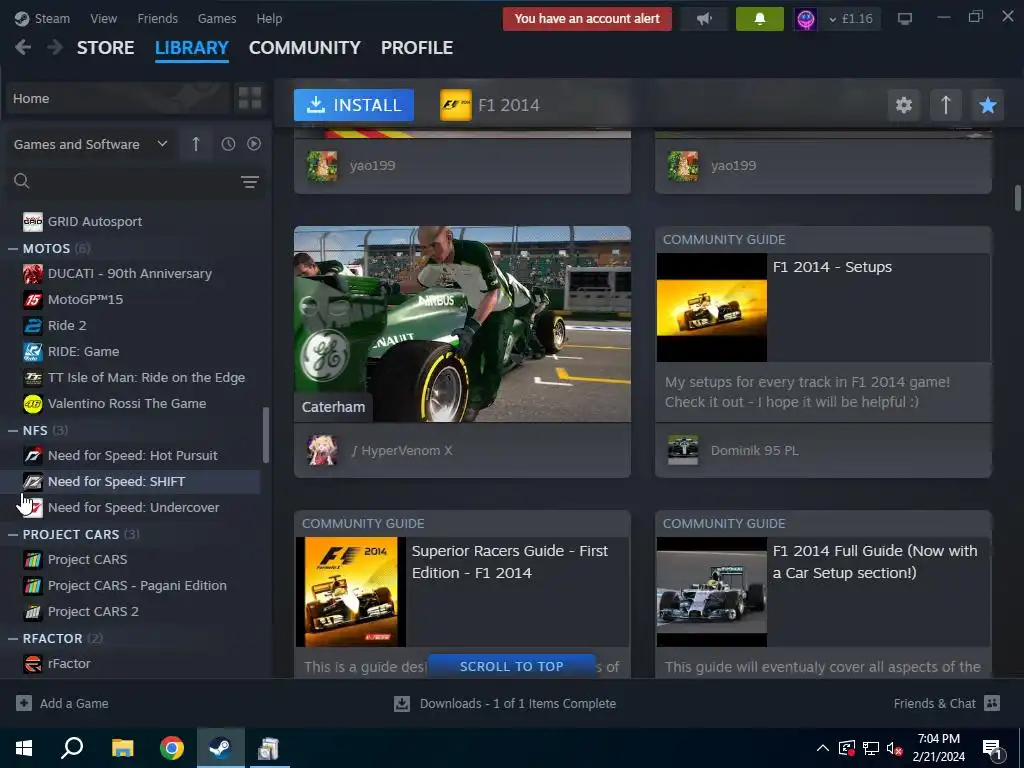The height and width of the screenshot is (768, 1024).
Task: Toggle recent activity clock filter
Action: pyautogui.click(x=228, y=144)
